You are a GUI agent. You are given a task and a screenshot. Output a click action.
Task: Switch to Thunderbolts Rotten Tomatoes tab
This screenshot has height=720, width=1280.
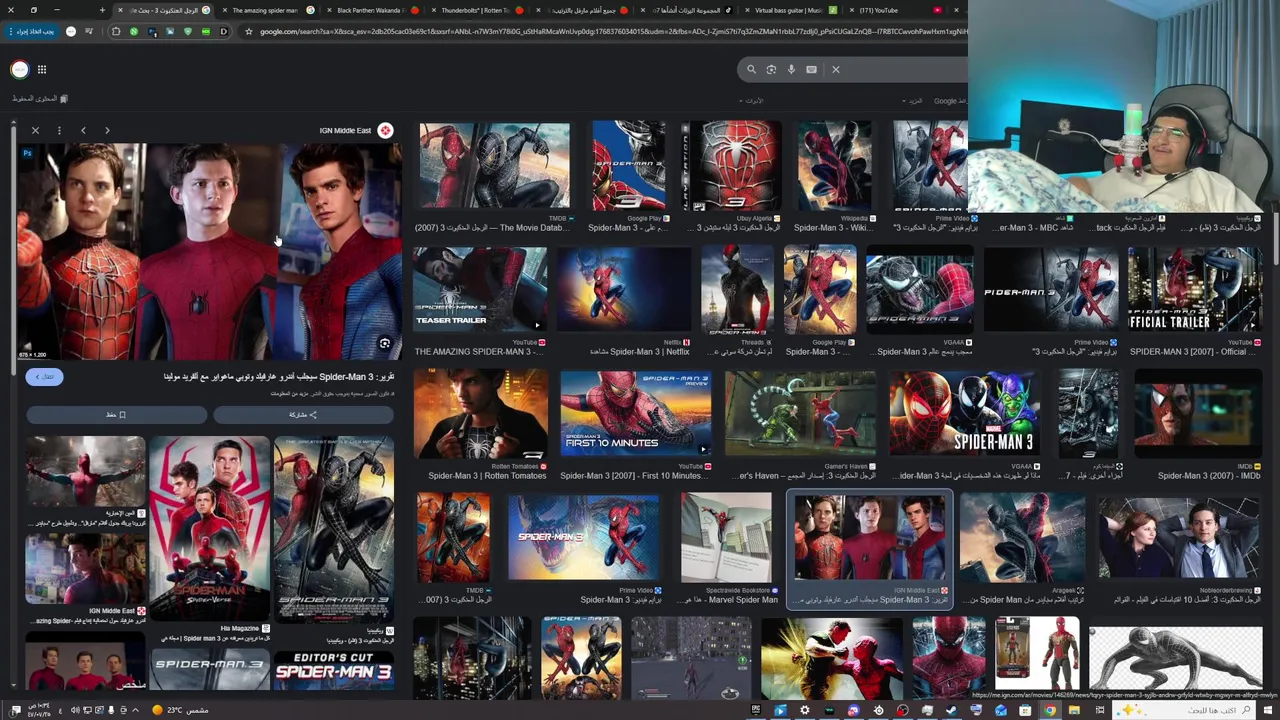[x=478, y=10]
